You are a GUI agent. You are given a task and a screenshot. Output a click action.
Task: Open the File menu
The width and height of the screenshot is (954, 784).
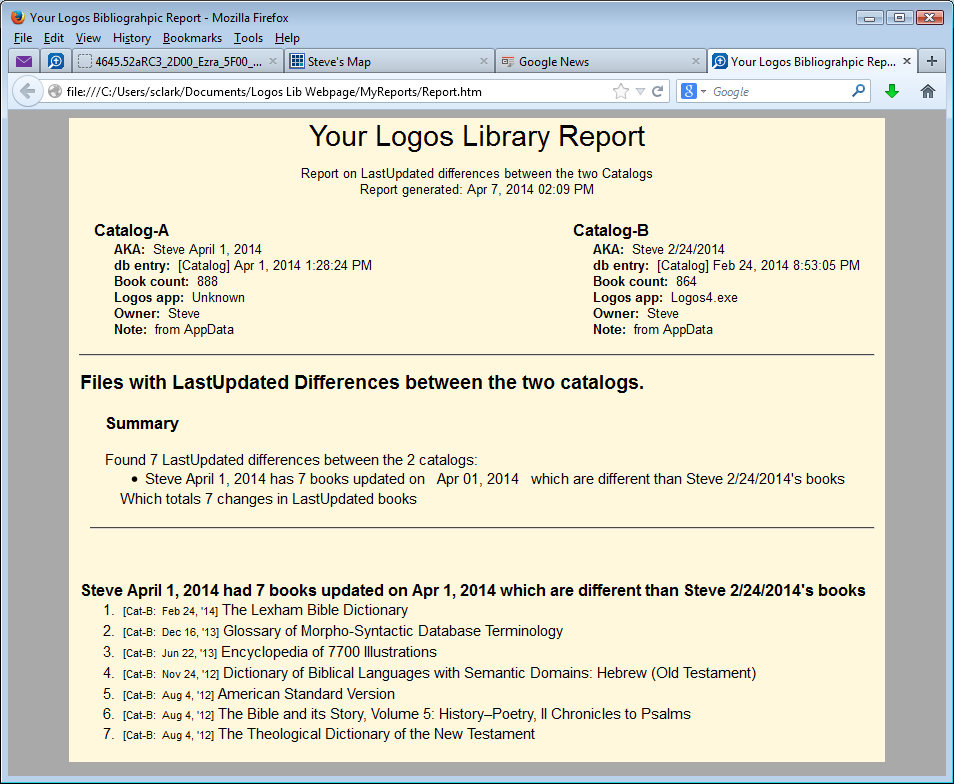(x=23, y=38)
